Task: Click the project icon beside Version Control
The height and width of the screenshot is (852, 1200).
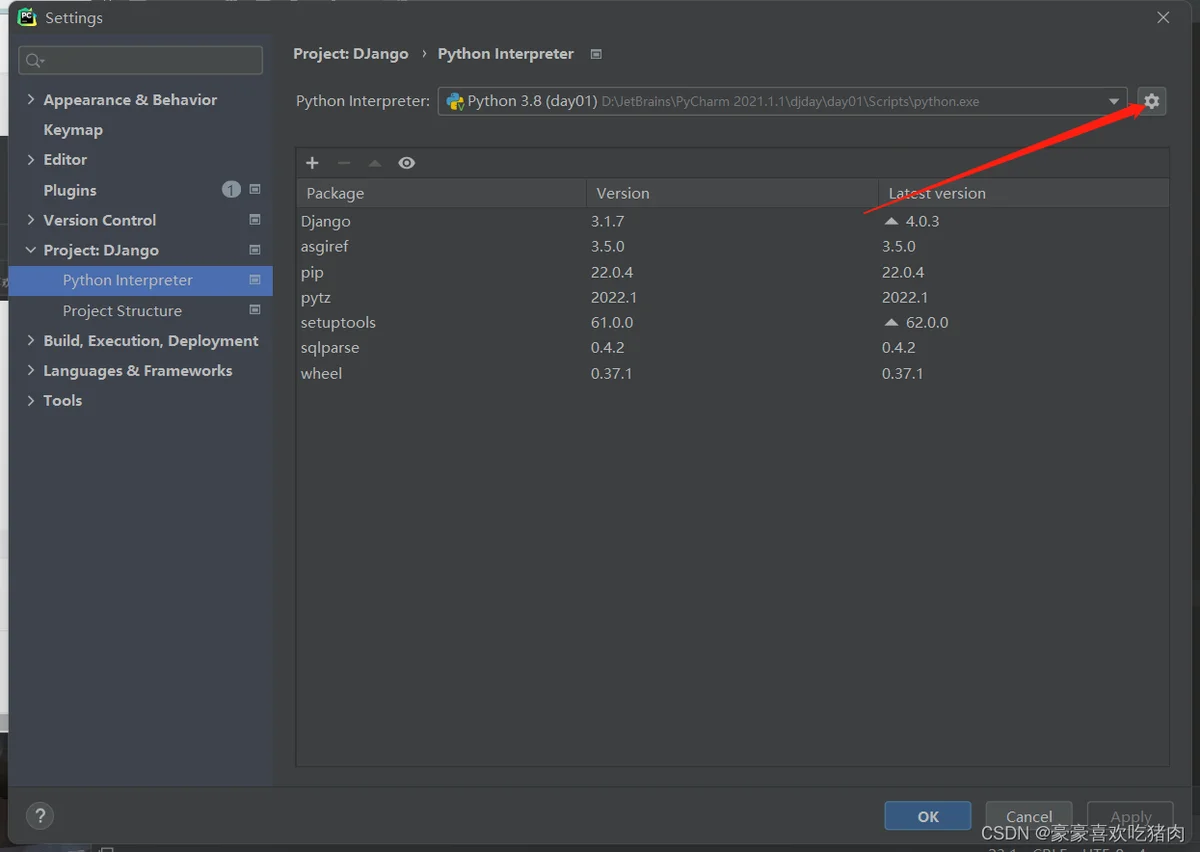Action: tap(255, 219)
